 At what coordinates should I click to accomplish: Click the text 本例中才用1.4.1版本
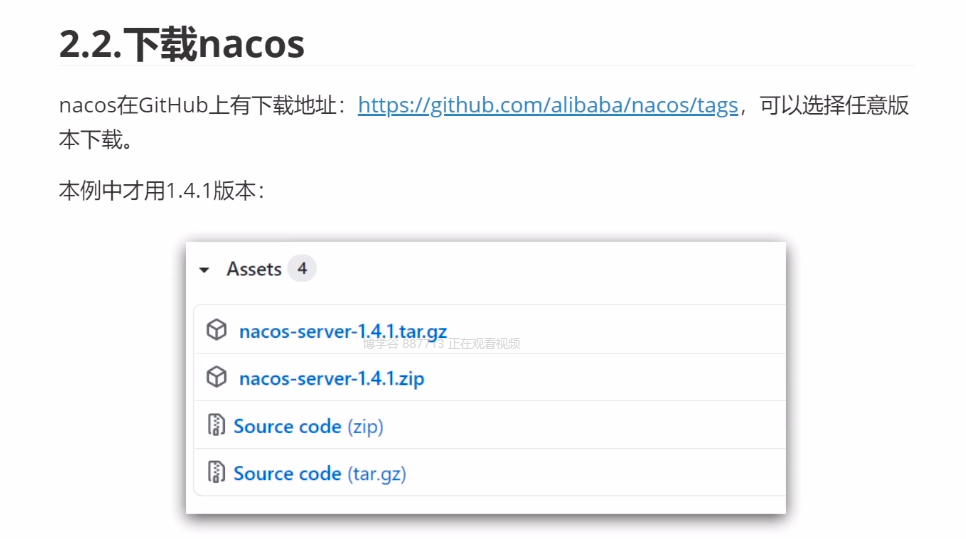pos(161,191)
